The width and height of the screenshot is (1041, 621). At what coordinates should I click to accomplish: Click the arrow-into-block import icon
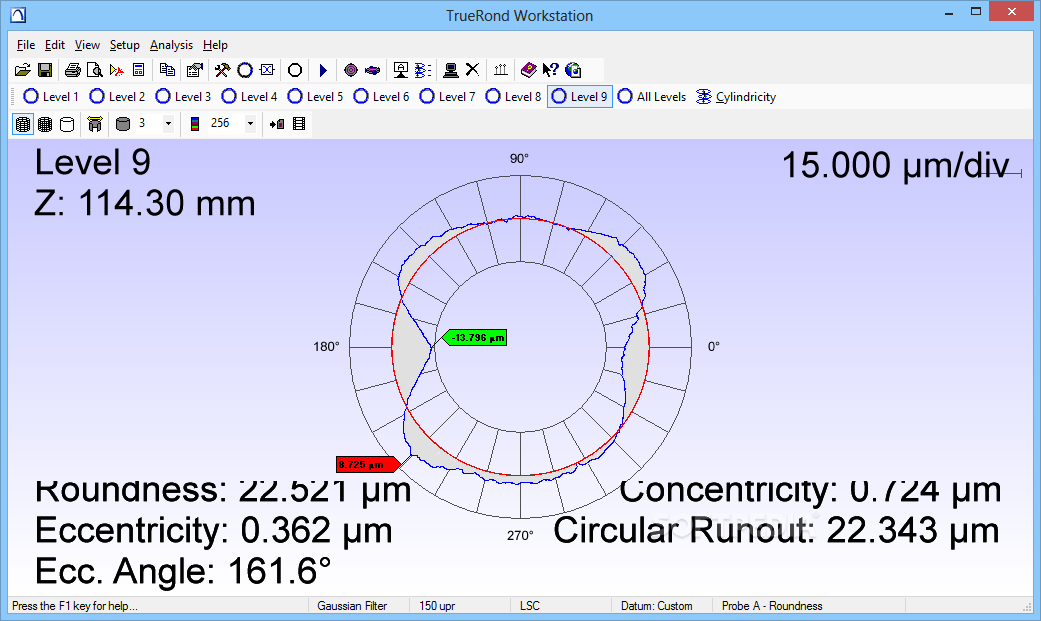(x=277, y=124)
